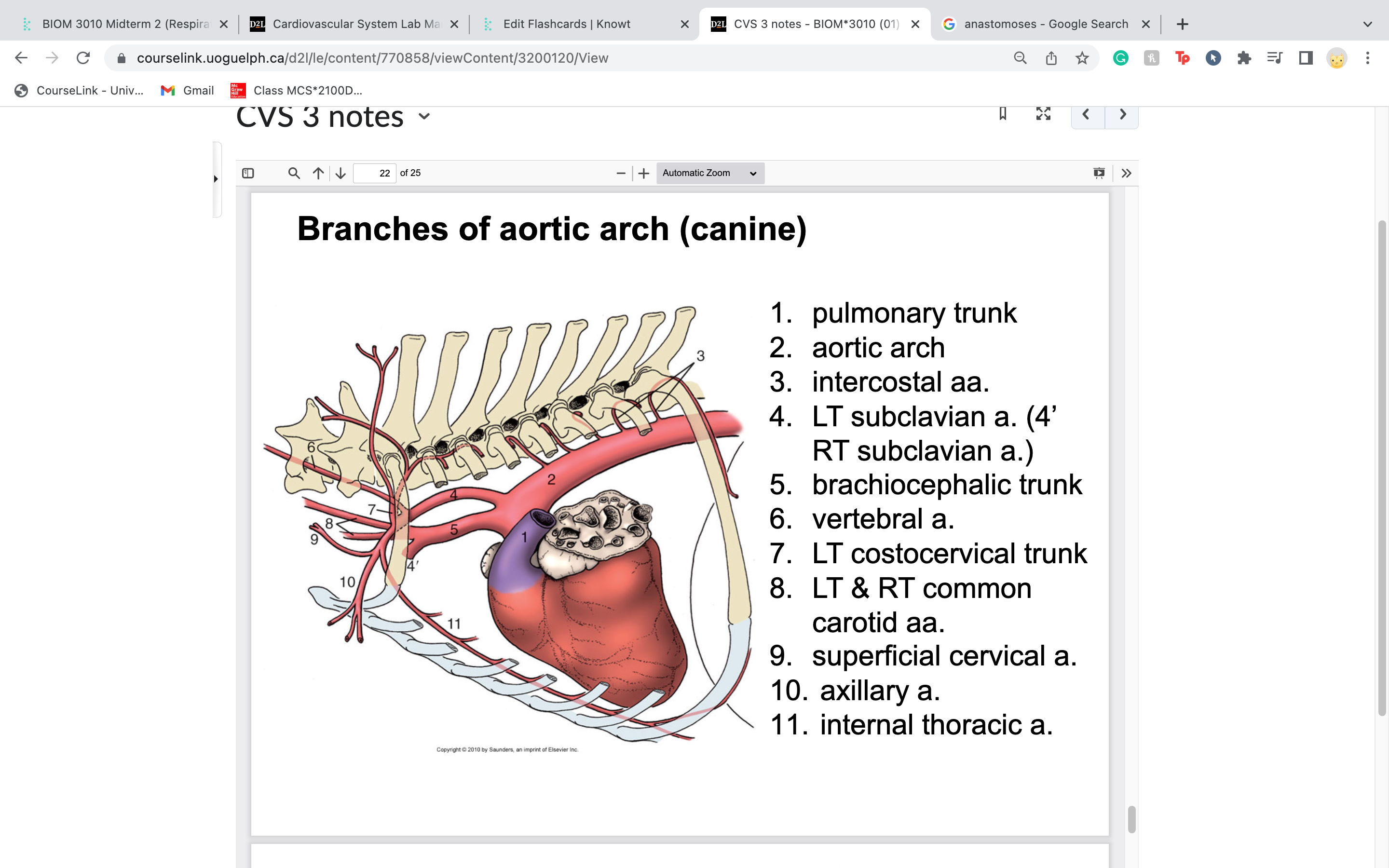The height and width of the screenshot is (868, 1389).
Task: Open PDF viewer tools menu
Action: 1126,173
